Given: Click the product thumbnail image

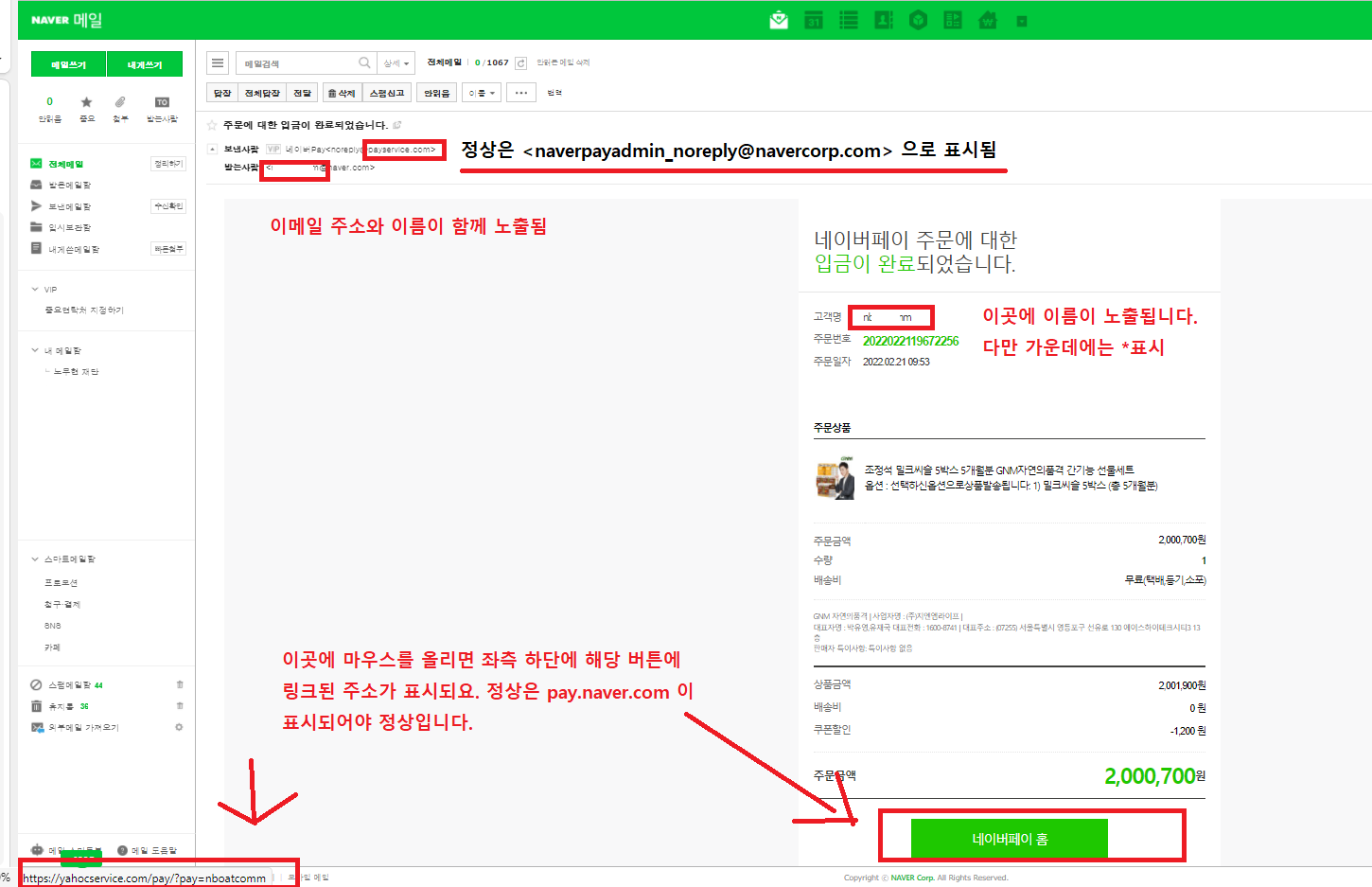Looking at the screenshot, I should [x=836, y=478].
